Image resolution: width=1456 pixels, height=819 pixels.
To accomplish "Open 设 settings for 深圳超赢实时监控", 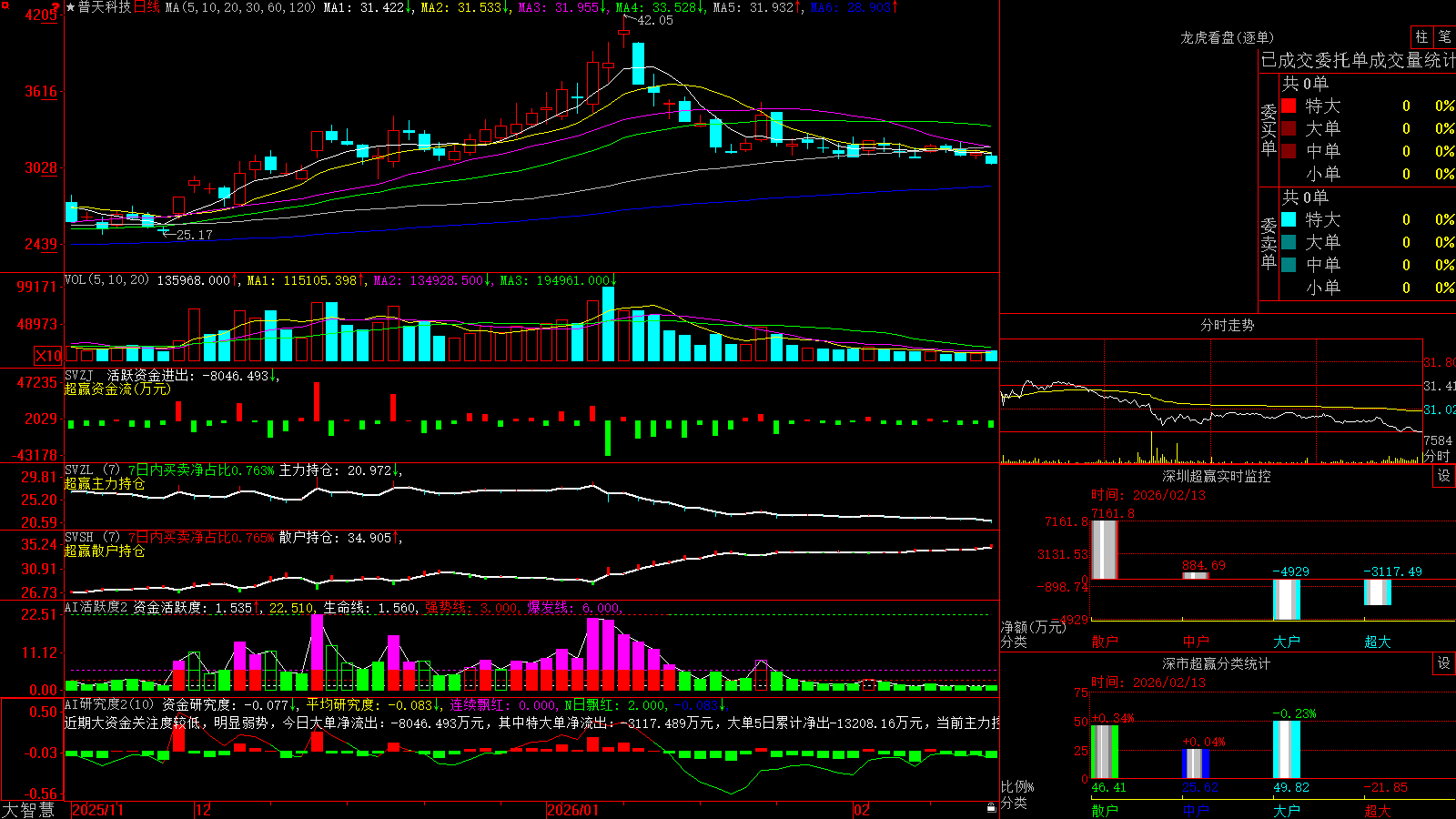I will coord(1444,476).
